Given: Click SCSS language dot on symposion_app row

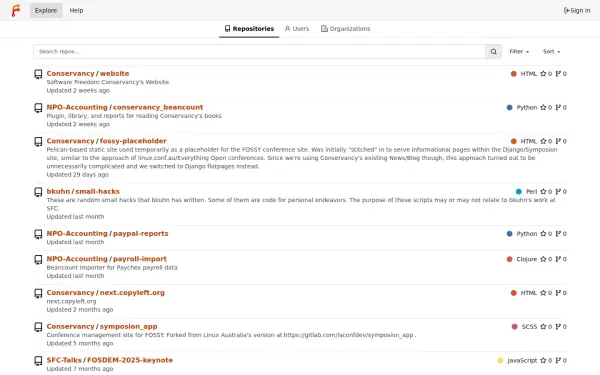Looking at the screenshot, I should (x=514, y=326).
